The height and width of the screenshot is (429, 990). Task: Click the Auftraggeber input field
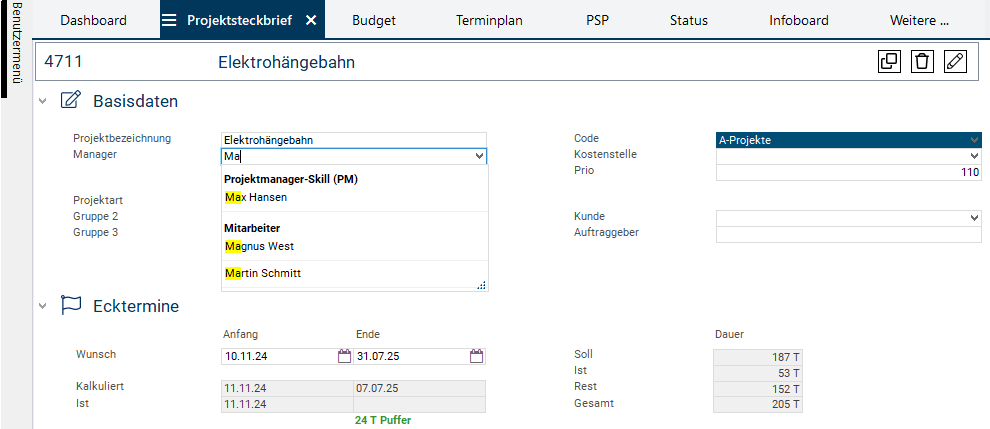[x=848, y=234]
